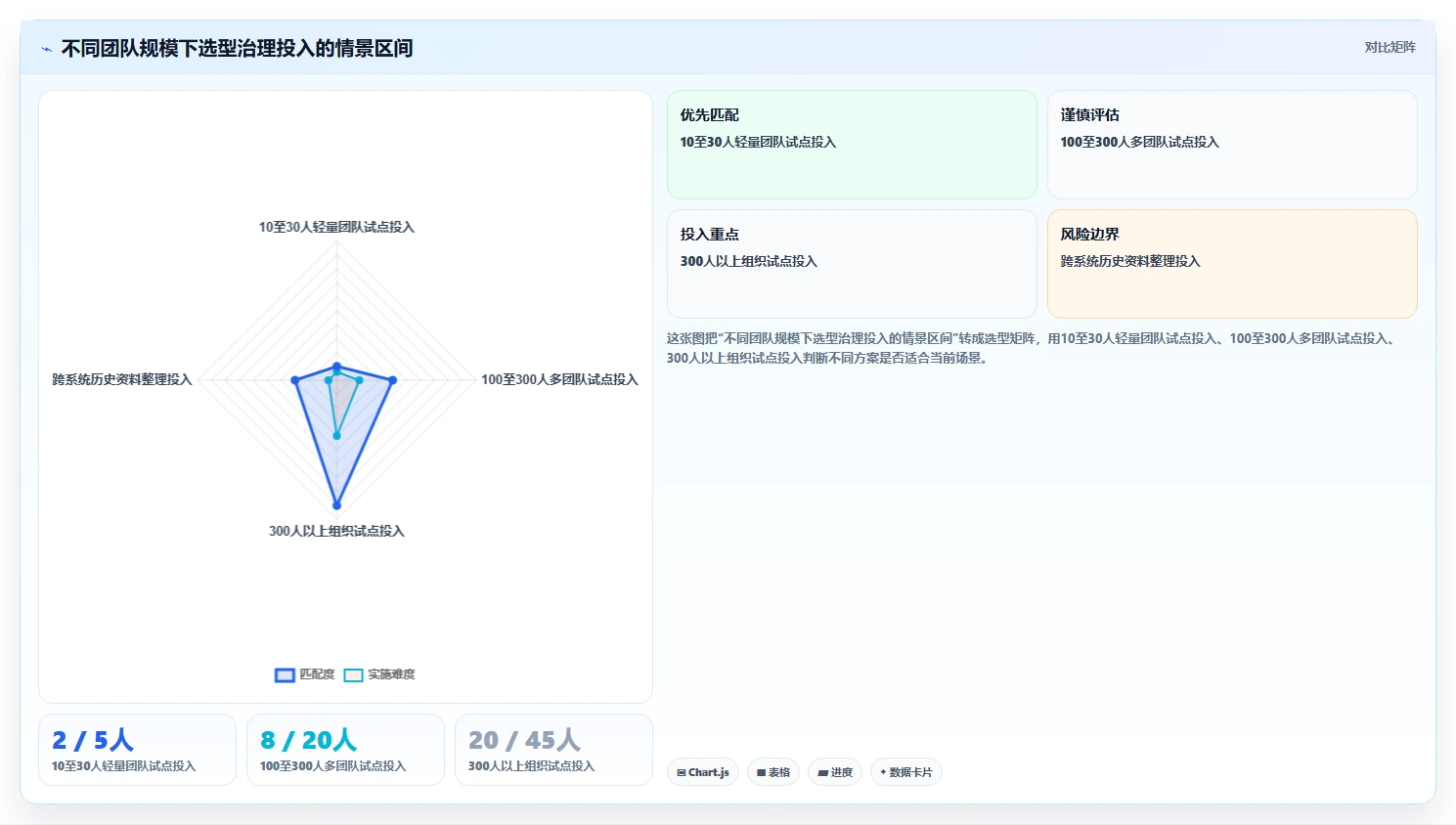Click 300人以上组织试点投入 text inside the 投入重点 card
This screenshot has height=825, width=1456.
pyautogui.click(x=748, y=261)
